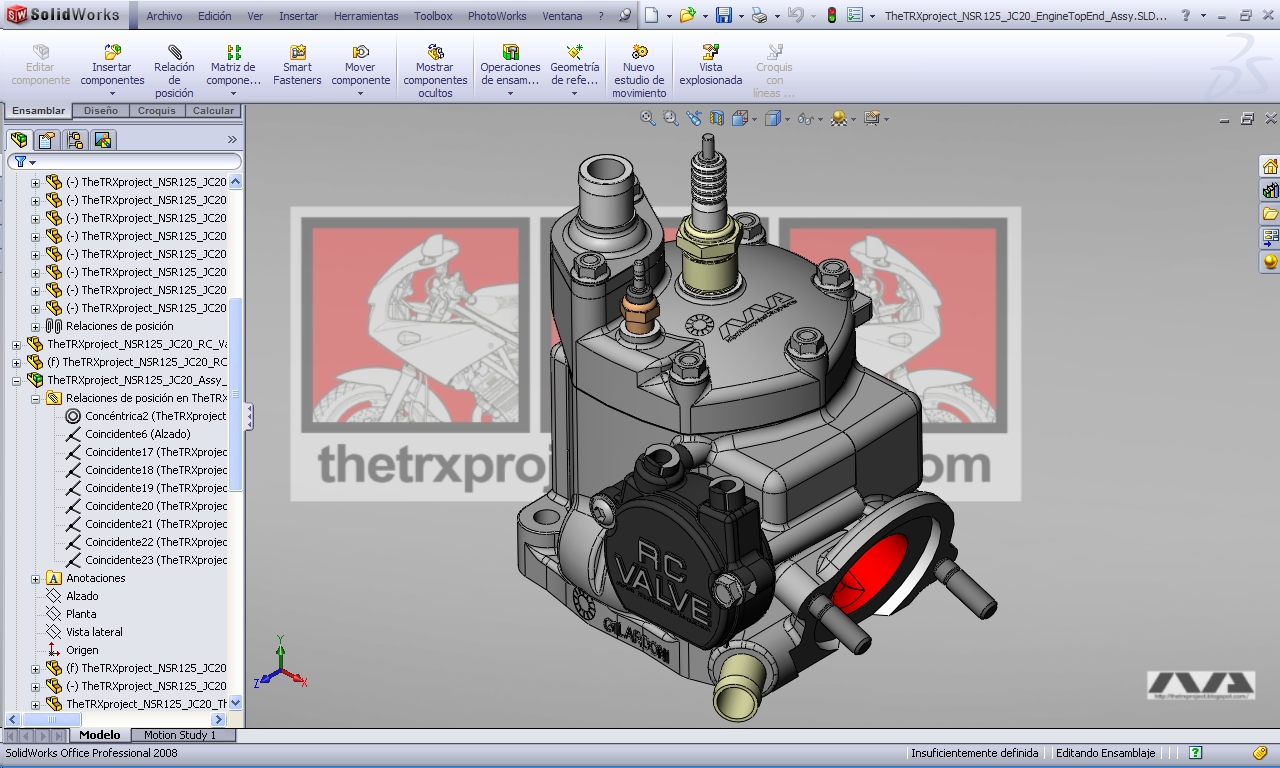The image size is (1280, 768).
Task: Open the tree filter dropdown
Action: click(x=25, y=162)
